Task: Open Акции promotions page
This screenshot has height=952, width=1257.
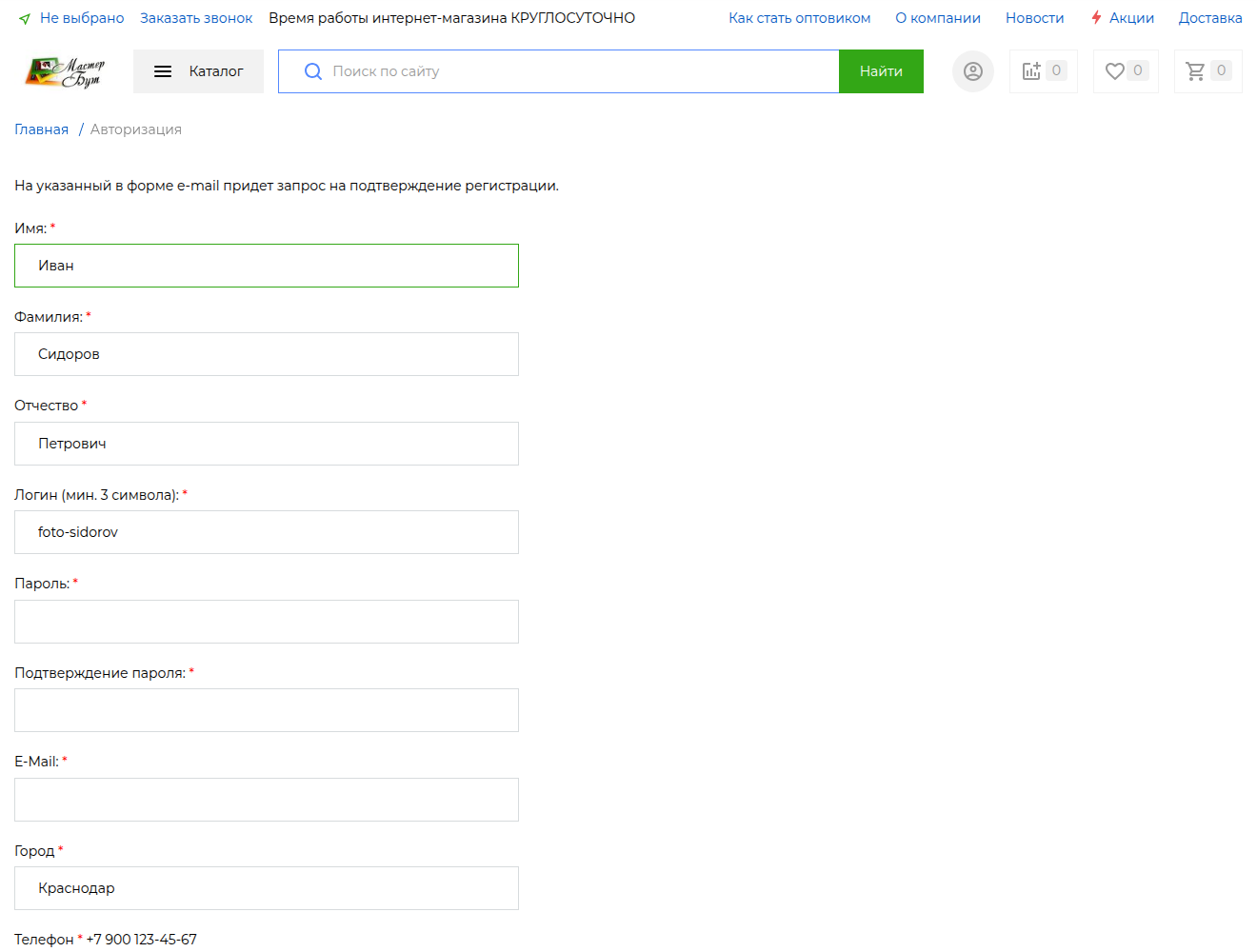Action: pos(1131,18)
